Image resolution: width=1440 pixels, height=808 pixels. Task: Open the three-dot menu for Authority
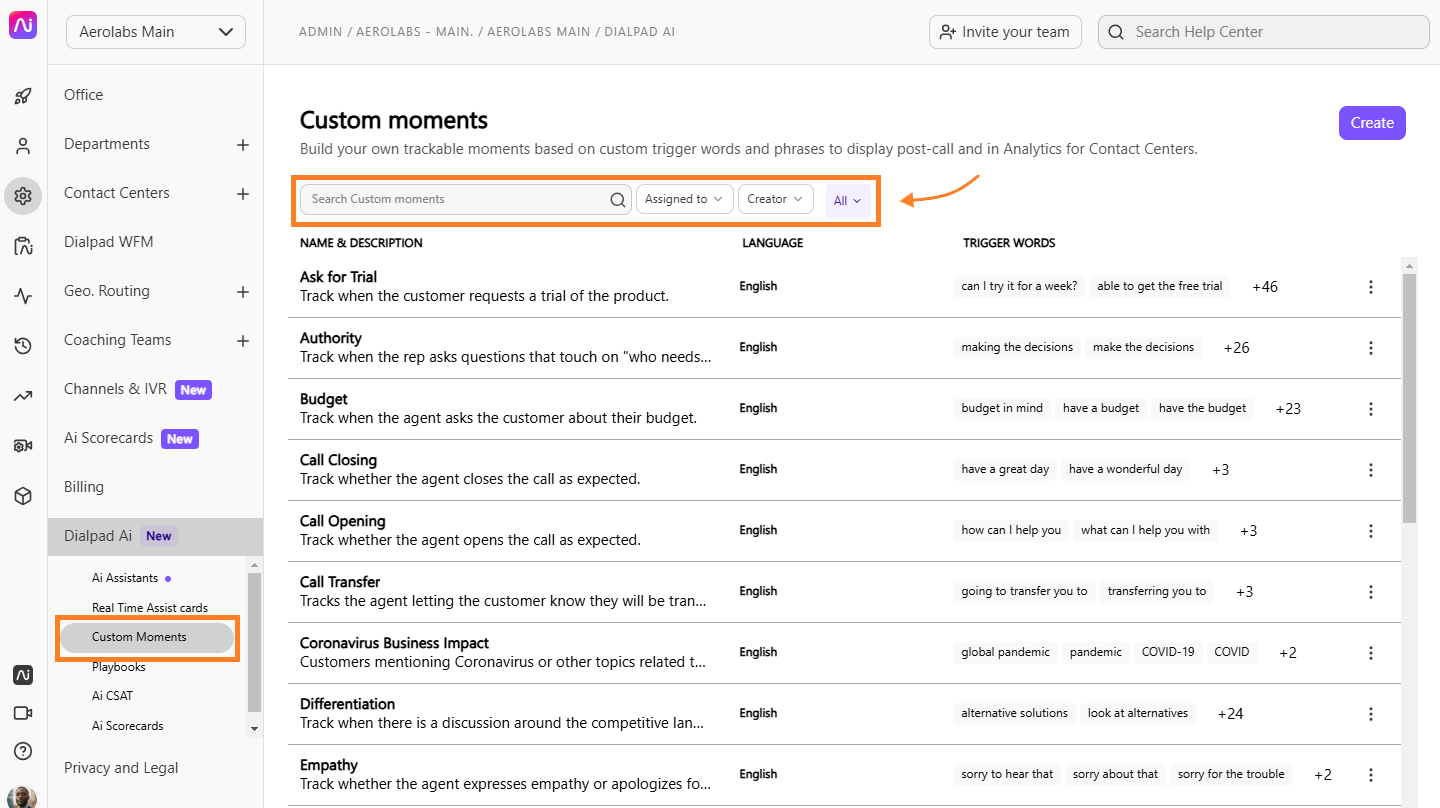[1371, 348]
